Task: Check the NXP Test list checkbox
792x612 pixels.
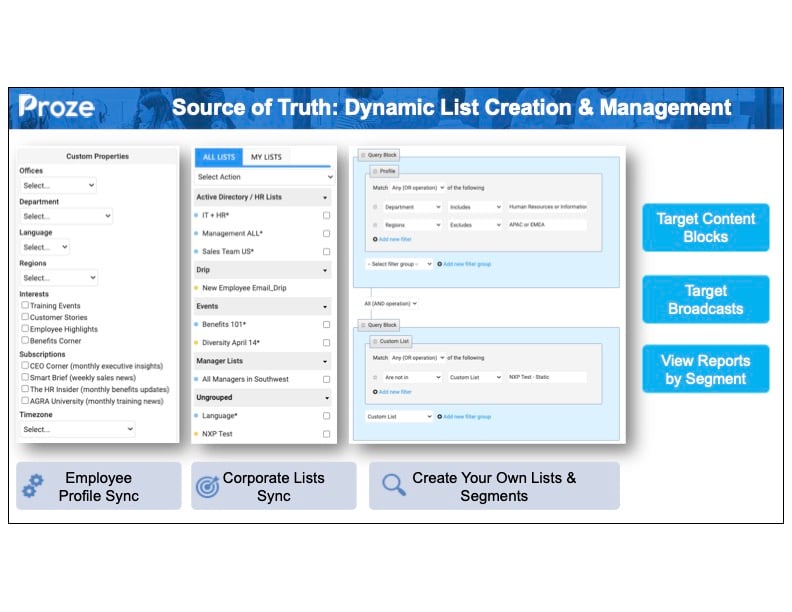Action: coord(326,434)
